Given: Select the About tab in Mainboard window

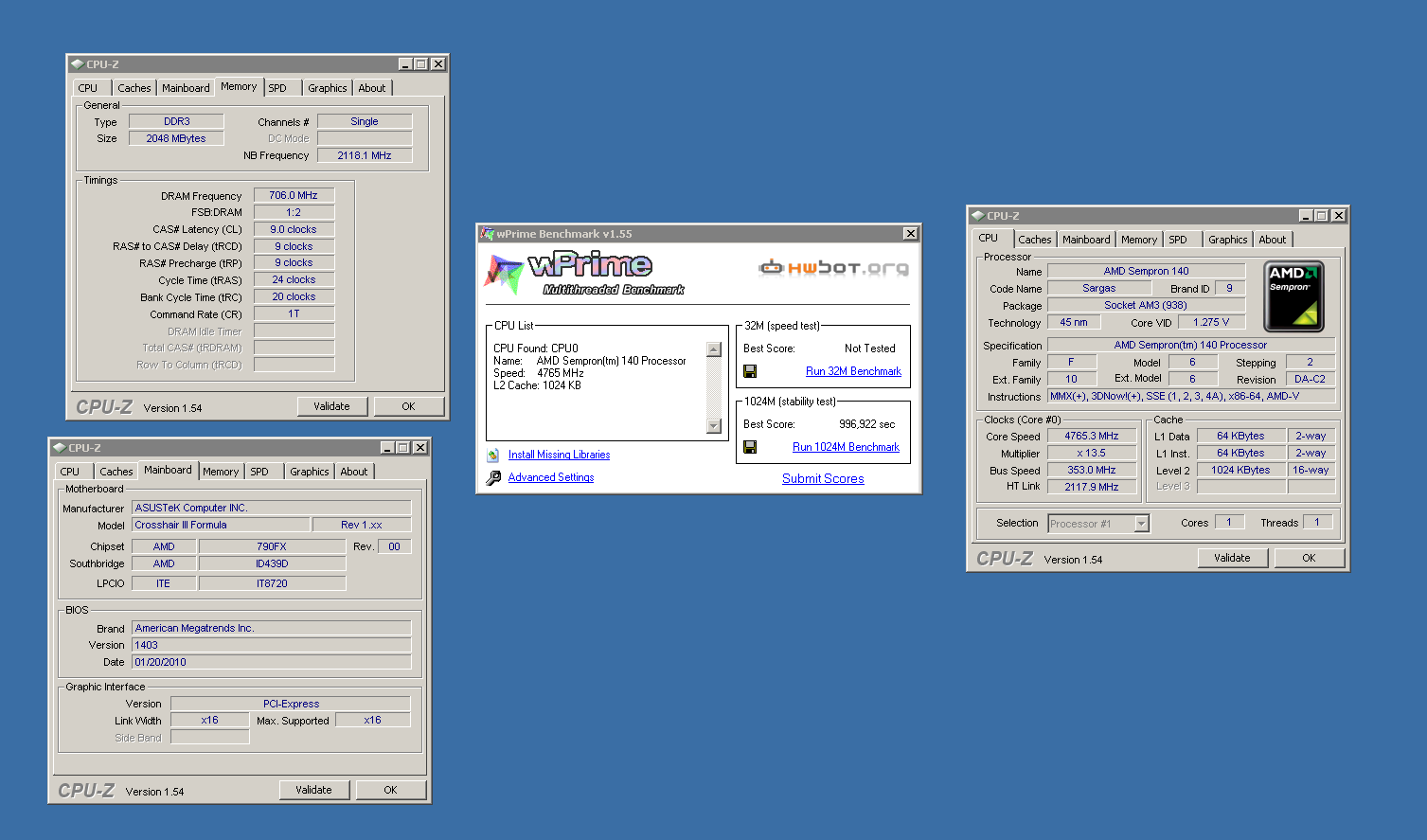Looking at the screenshot, I should coord(354,472).
